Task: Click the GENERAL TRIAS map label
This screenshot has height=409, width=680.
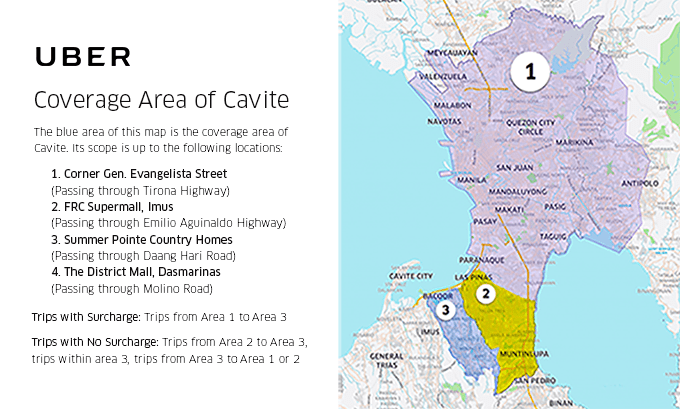Action: pos(386,361)
